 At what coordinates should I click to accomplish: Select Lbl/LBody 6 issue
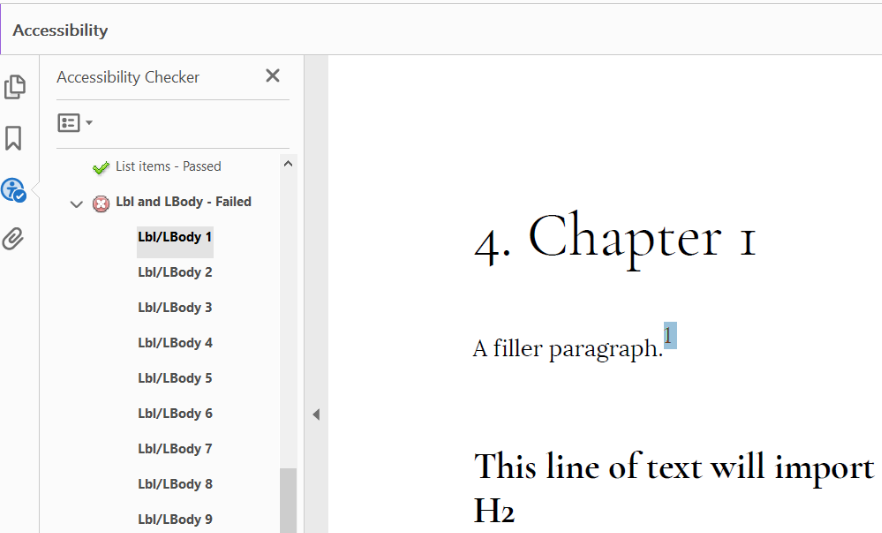pos(175,414)
